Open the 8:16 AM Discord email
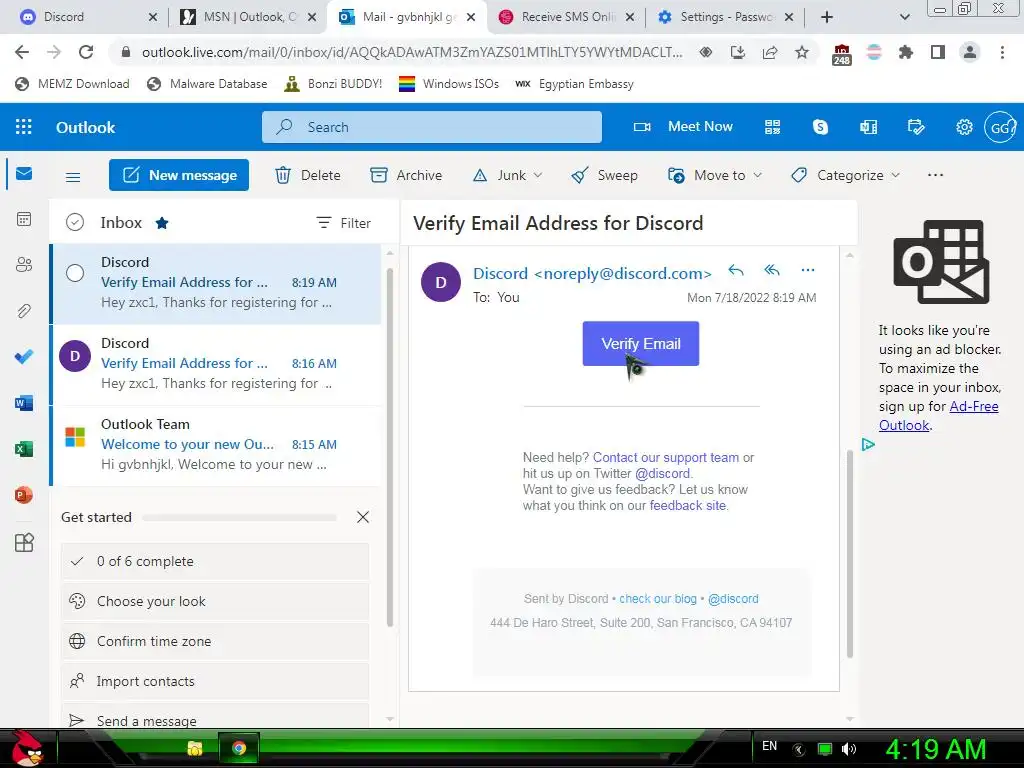The height and width of the screenshot is (768, 1024). (217, 363)
